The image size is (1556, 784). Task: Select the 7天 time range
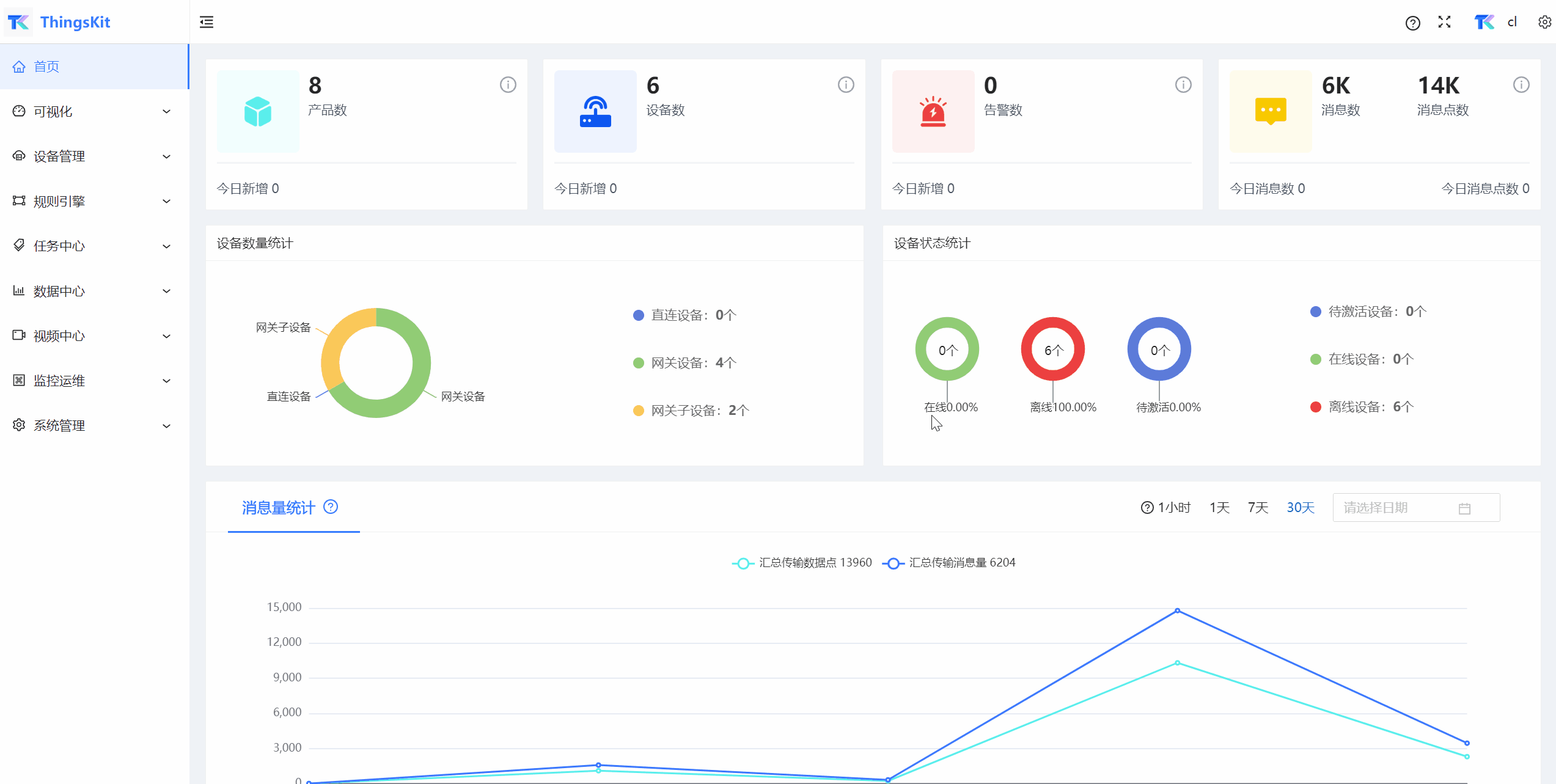[x=1258, y=508]
